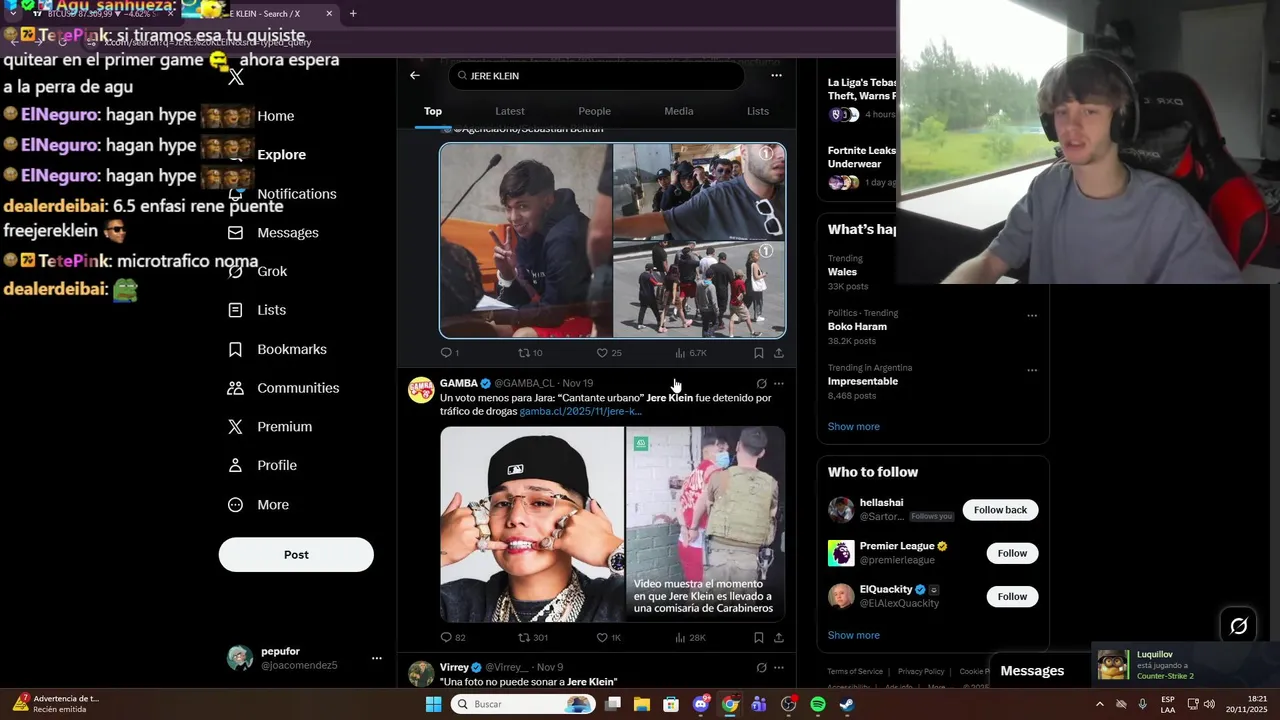The image size is (1280, 720).
Task: Switch to the Top search tab
Action: click(x=433, y=111)
